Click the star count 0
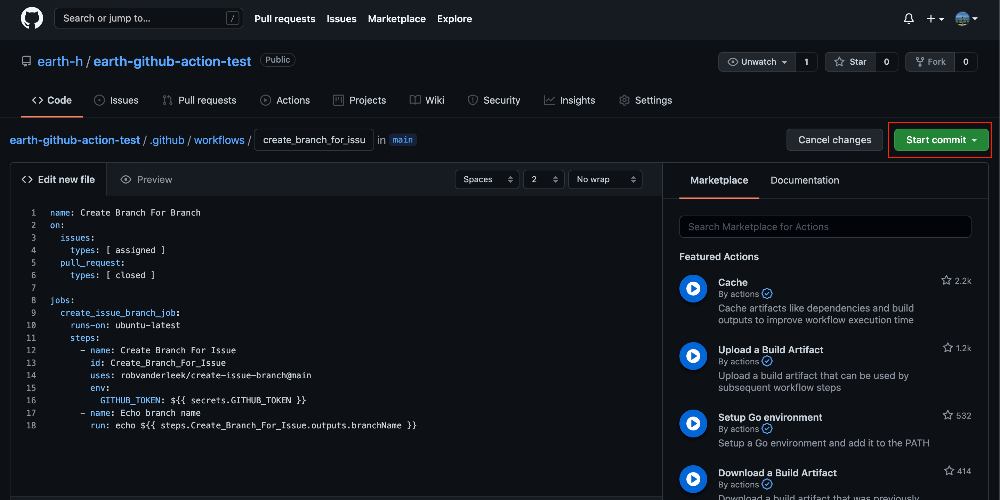This screenshot has height=500, width=1000. coord(886,62)
